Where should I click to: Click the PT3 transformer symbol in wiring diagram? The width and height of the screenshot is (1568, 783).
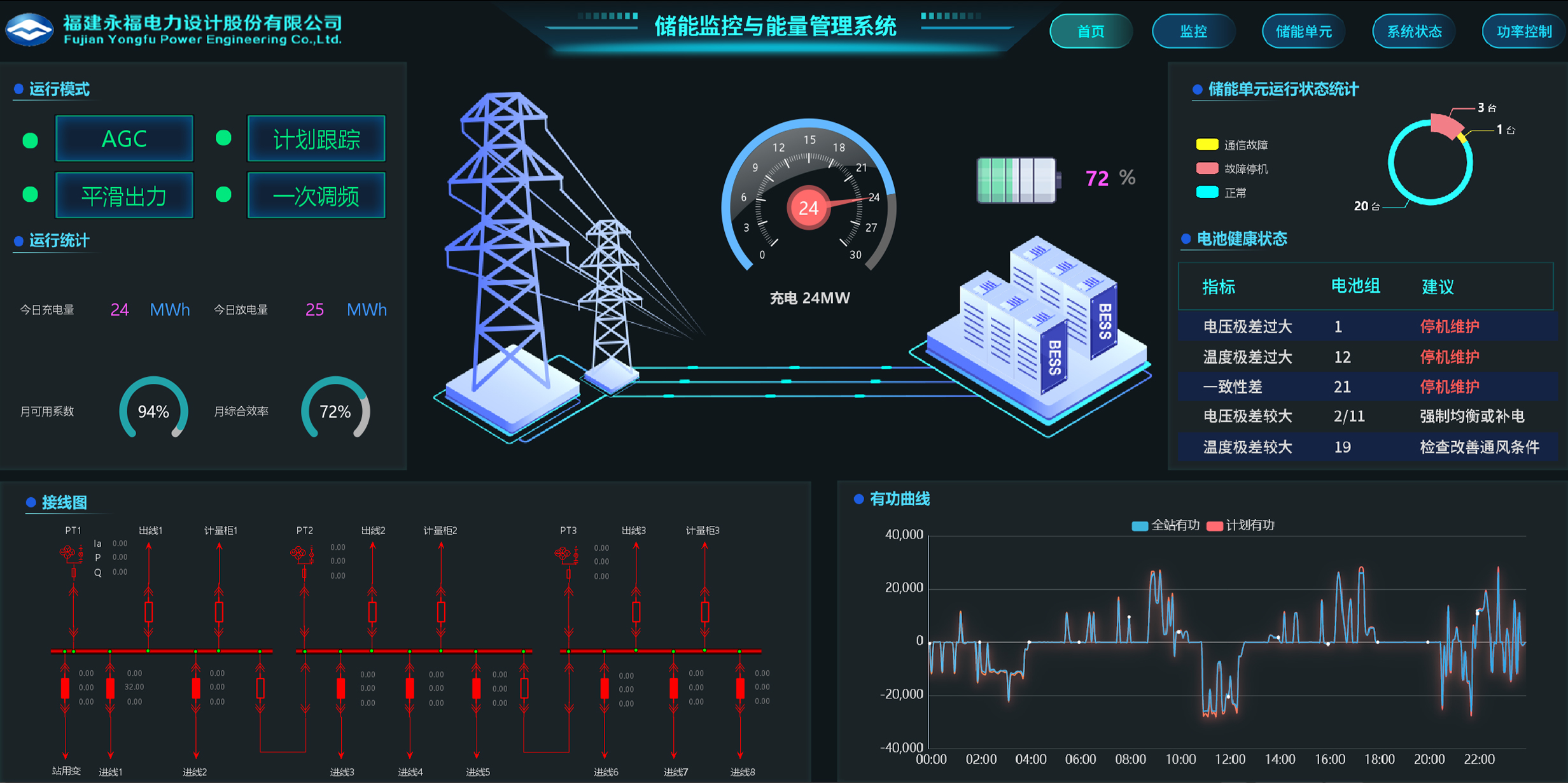[x=563, y=554]
